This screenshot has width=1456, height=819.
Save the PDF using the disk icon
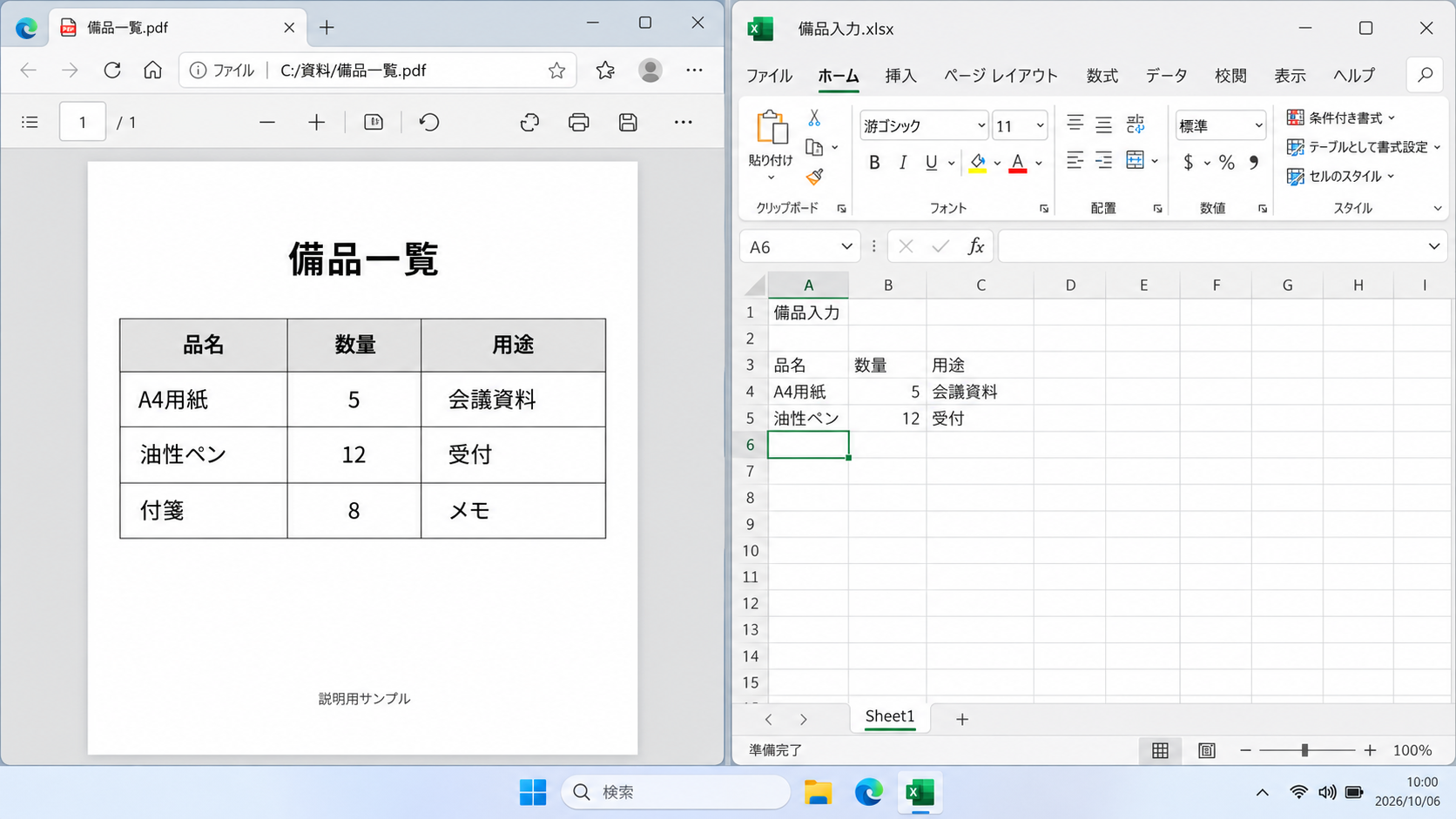coord(628,123)
